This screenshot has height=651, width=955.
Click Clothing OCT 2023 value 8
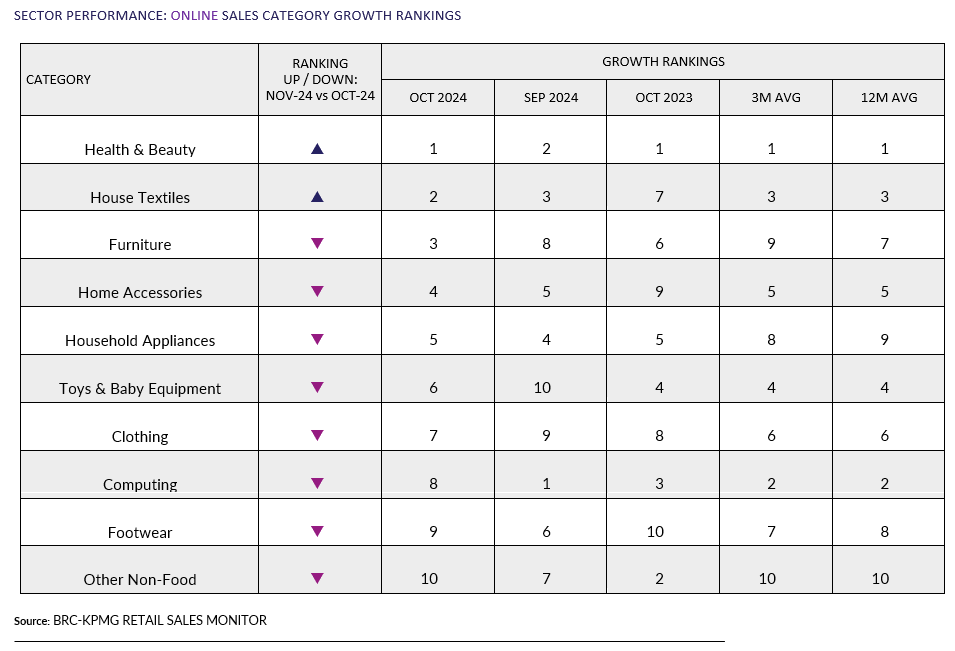[x=659, y=435]
